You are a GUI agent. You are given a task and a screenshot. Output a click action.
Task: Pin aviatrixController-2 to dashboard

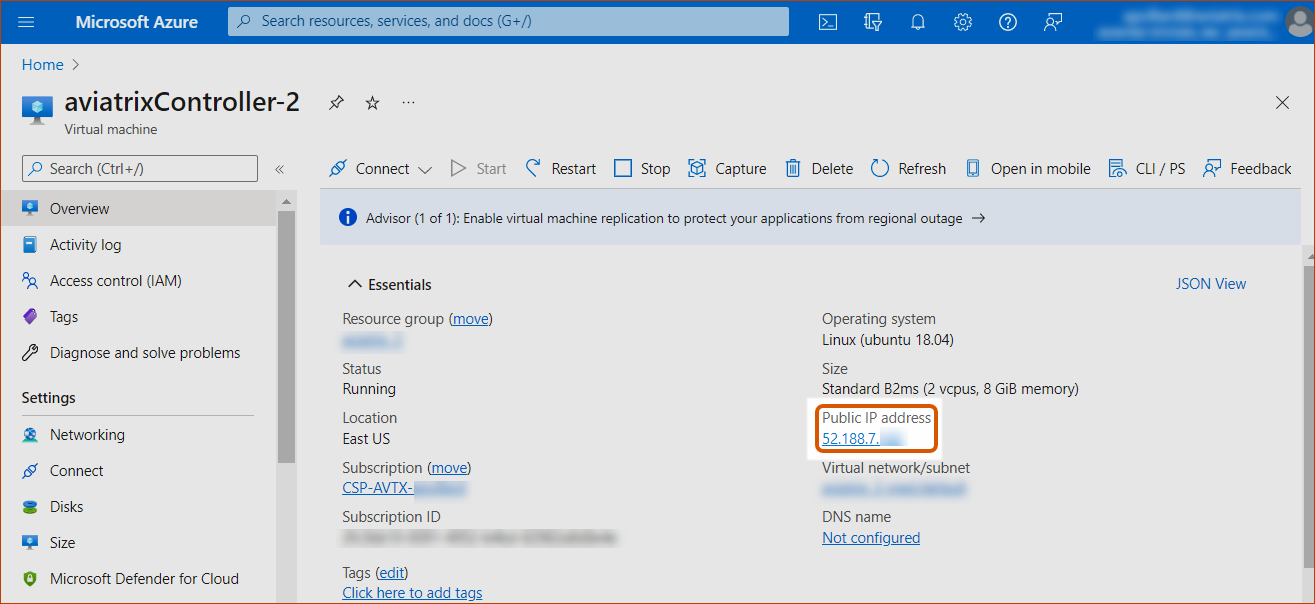337,103
